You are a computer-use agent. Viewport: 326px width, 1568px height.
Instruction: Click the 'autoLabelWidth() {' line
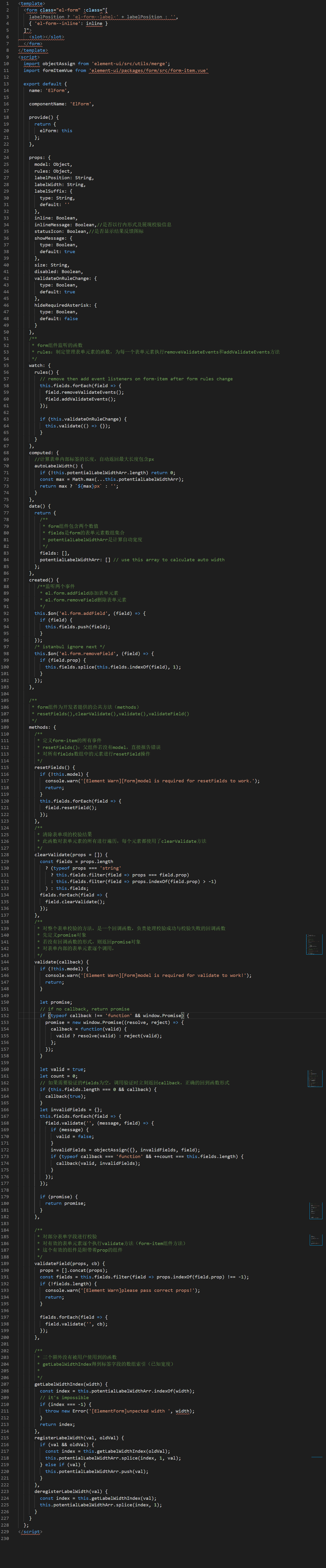pyautogui.click(x=59, y=466)
